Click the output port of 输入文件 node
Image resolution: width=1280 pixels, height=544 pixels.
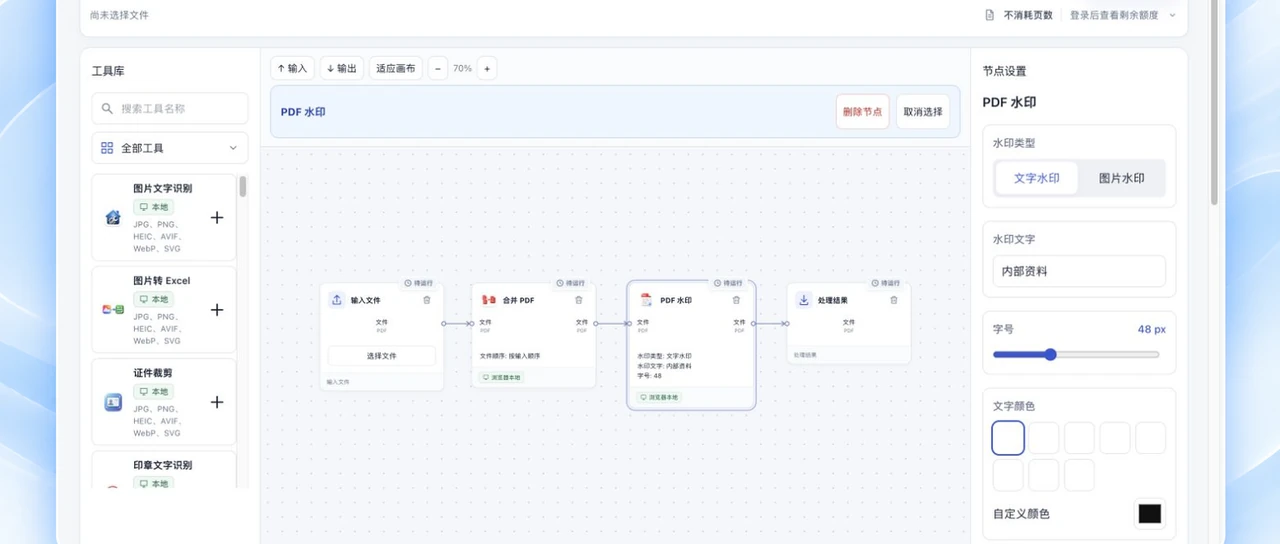click(x=443, y=323)
